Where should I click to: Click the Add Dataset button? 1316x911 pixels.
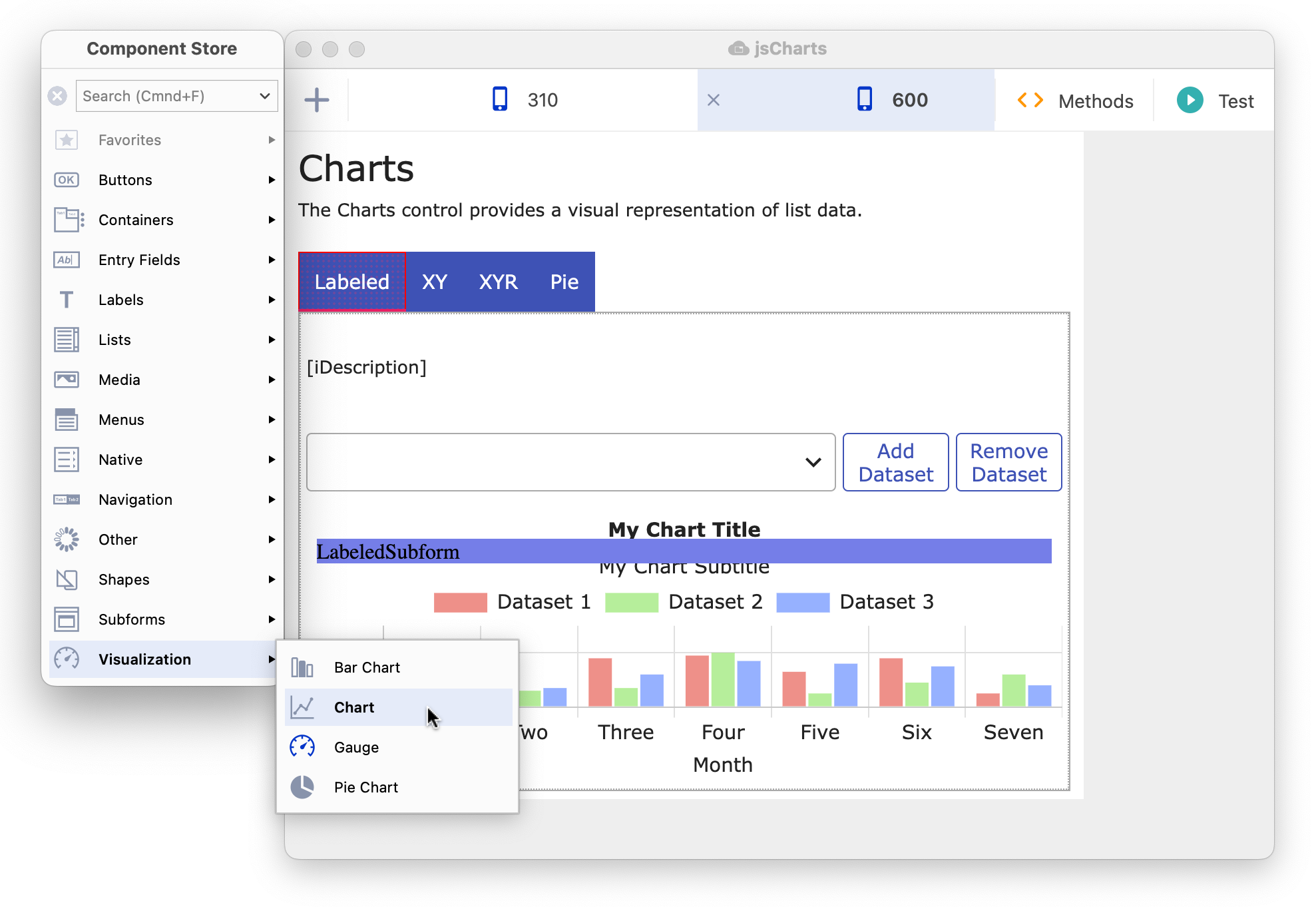[x=896, y=462]
